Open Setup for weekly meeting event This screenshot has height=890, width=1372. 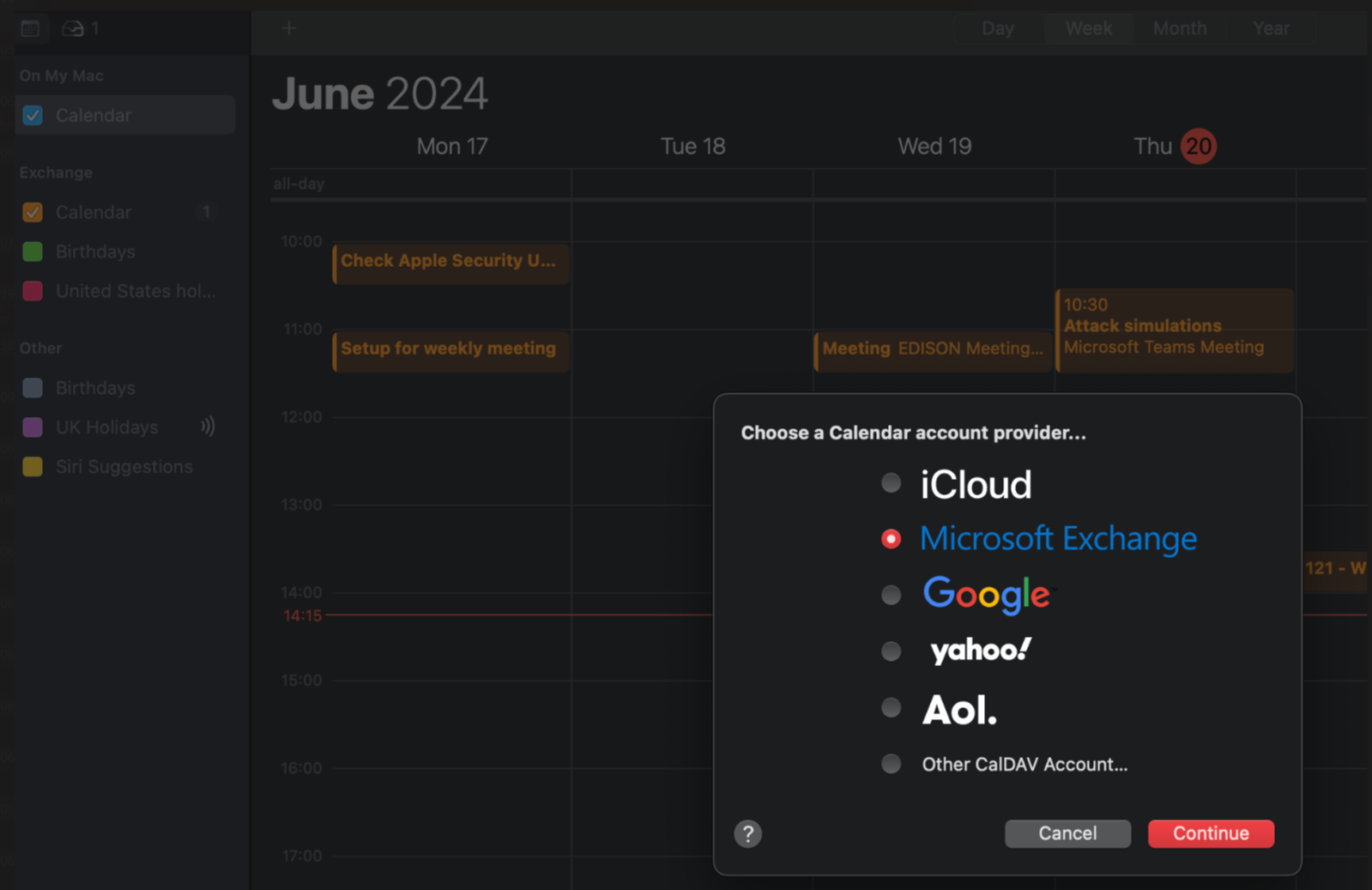point(450,351)
